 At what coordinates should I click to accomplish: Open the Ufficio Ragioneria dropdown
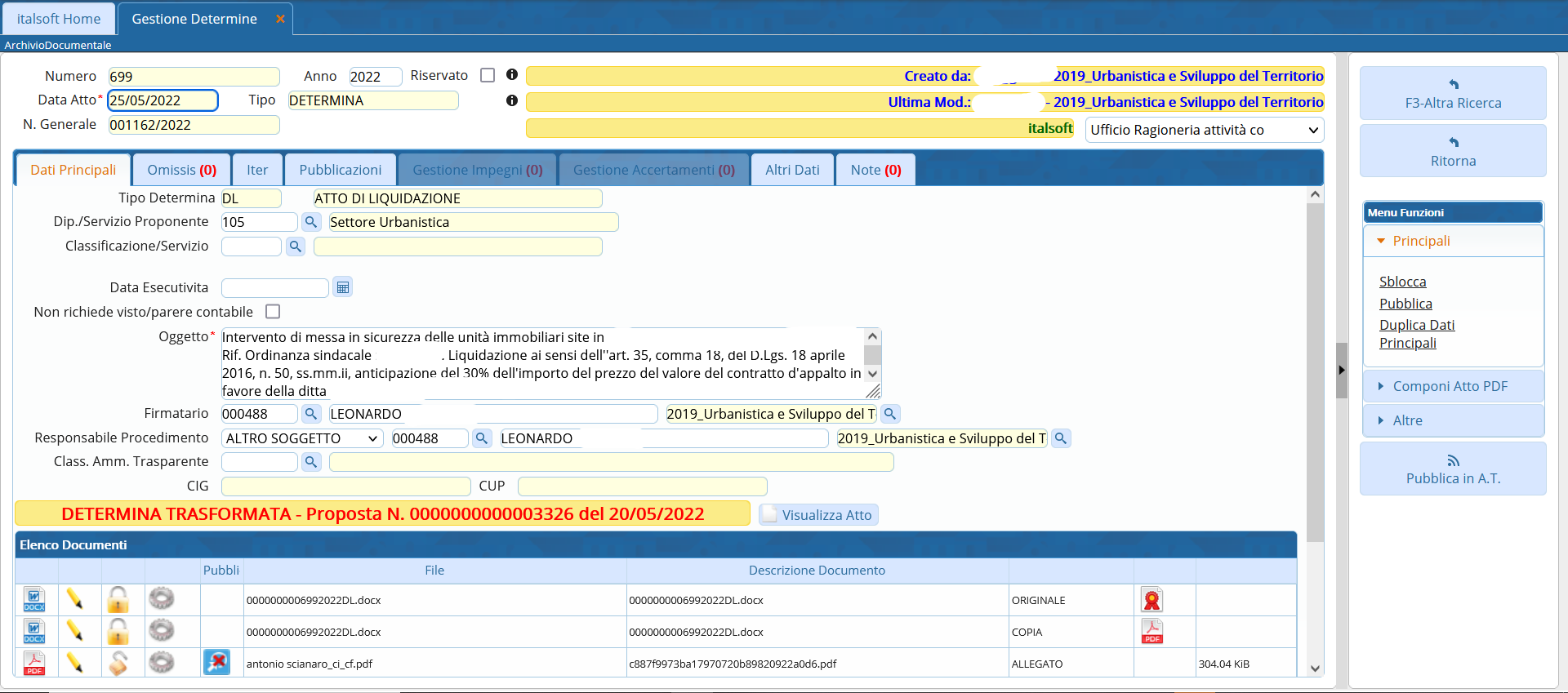[1204, 130]
